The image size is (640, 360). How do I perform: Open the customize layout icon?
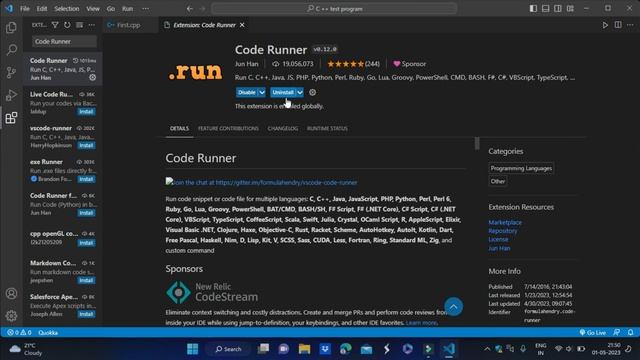(570, 9)
